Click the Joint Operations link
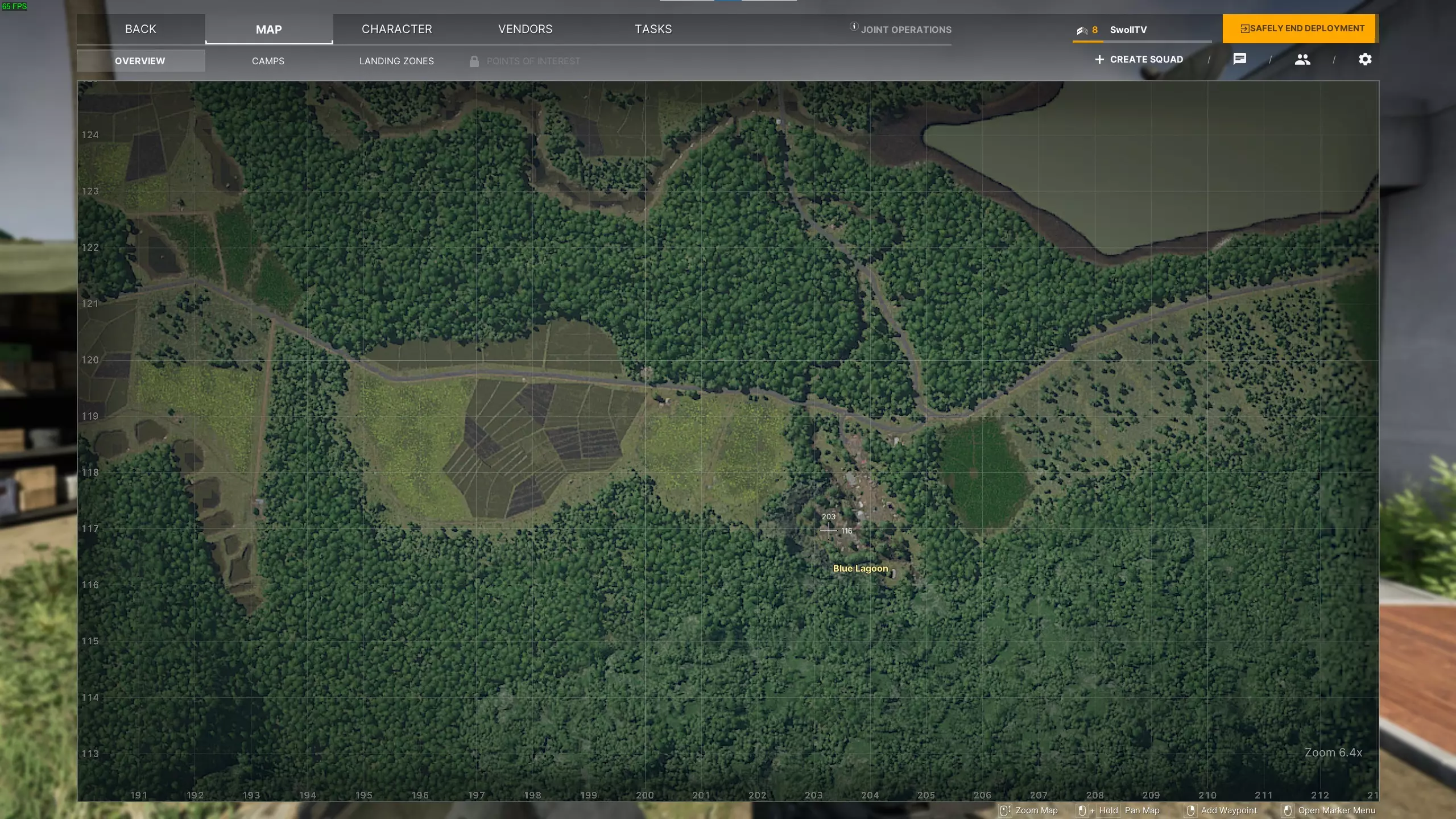 point(906,30)
